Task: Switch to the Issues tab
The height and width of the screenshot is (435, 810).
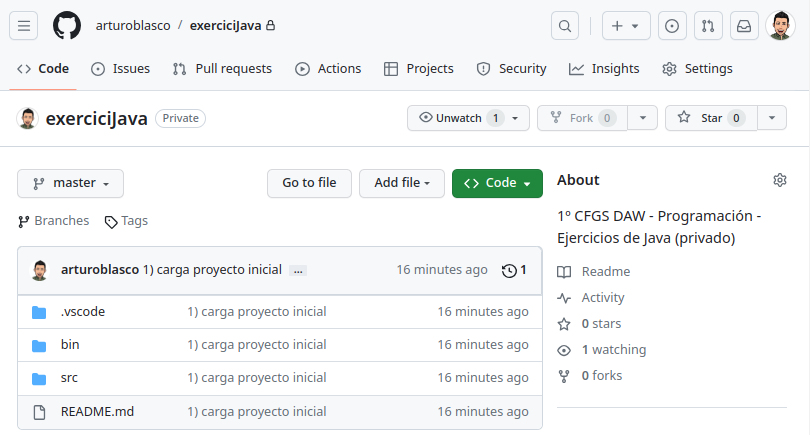Action: (120, 69)
